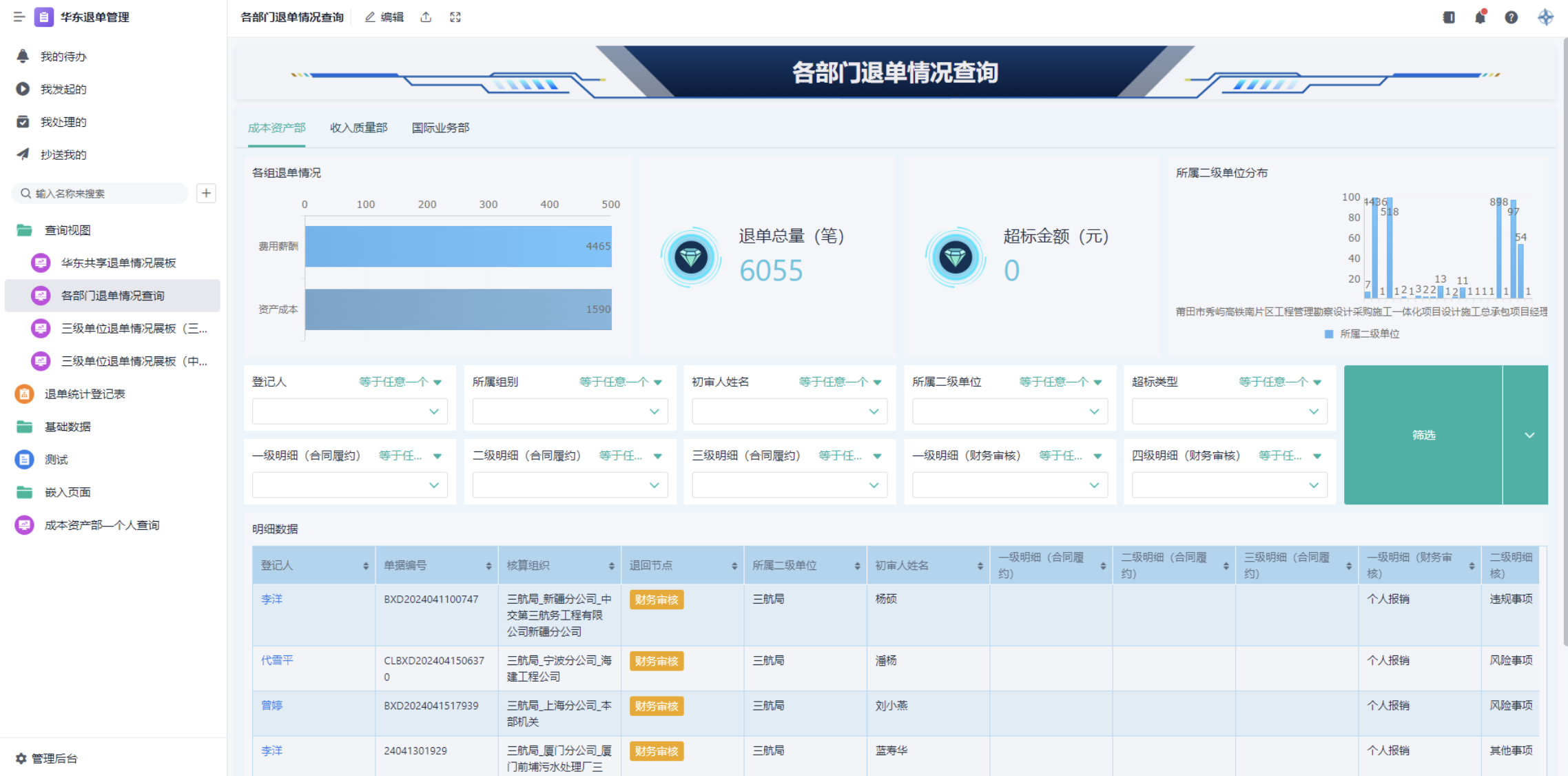The height and width of the screenshot is (776, 1568).
Task: Click the green 筛选 filter button
Action: [x=1423, y=435]
